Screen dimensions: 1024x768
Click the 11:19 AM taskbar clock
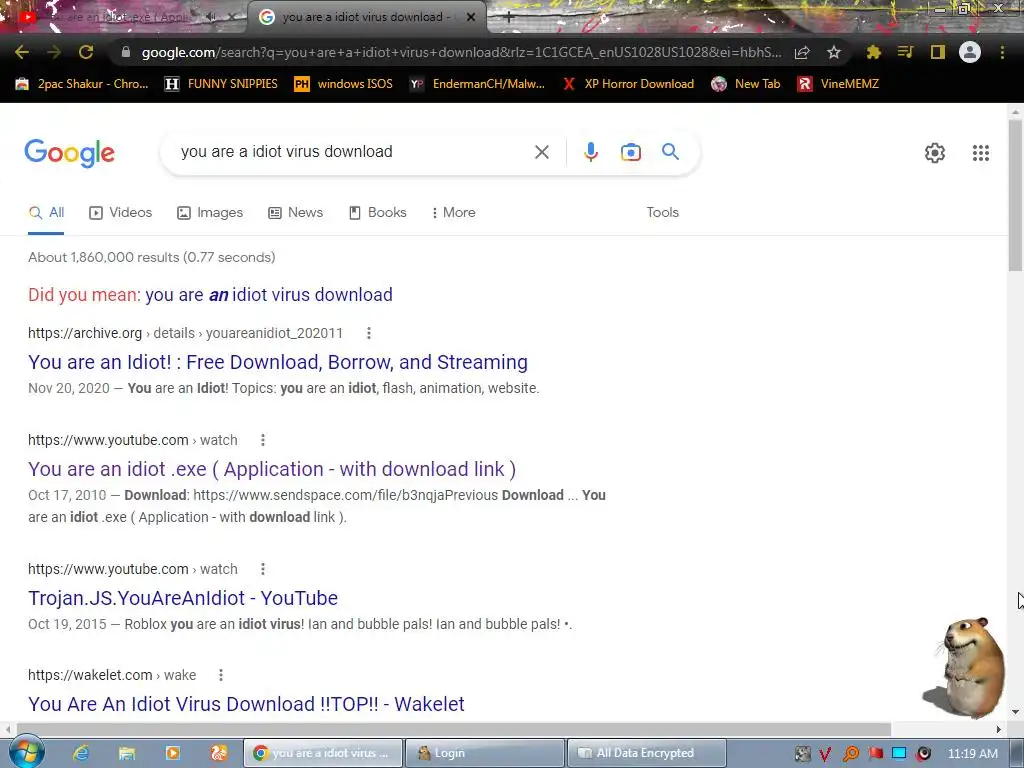972,754
